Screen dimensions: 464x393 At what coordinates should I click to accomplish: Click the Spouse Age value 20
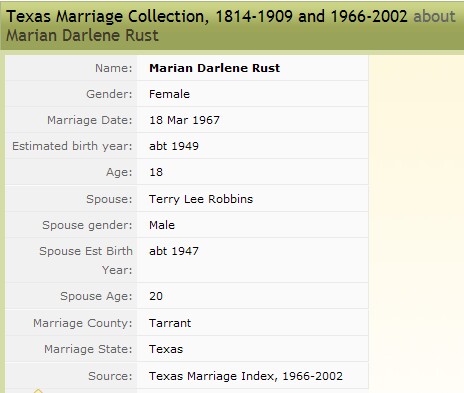pos(156,296)
